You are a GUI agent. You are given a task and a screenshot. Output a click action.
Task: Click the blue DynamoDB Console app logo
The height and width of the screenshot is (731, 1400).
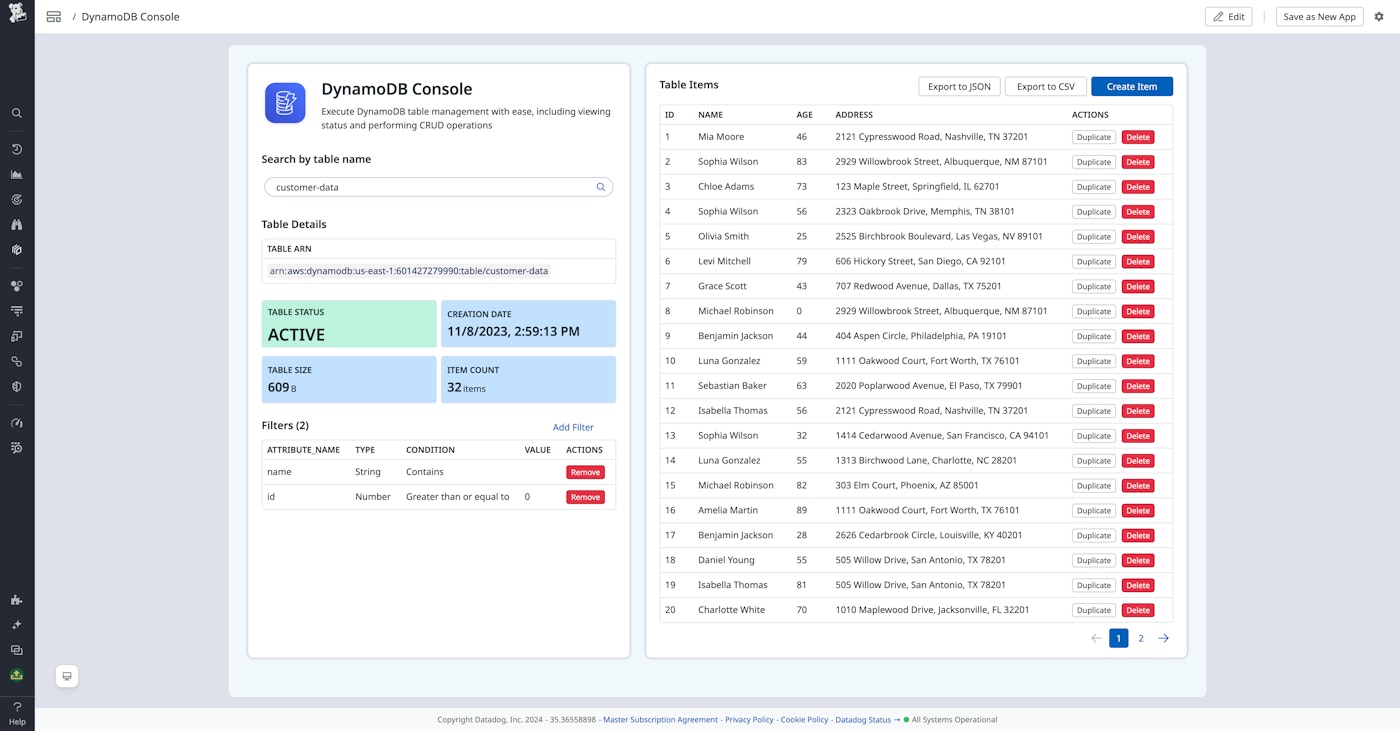pyautogui.click(x=285, y=103)
